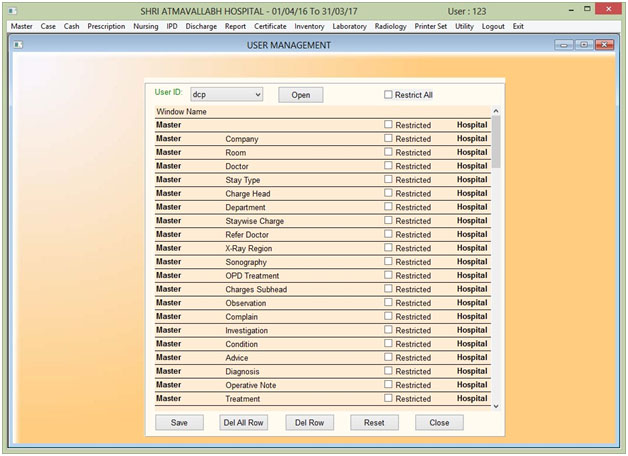The image size is (628, 456).
Task: Restore the User Management inner window
Action: point(584,45)
